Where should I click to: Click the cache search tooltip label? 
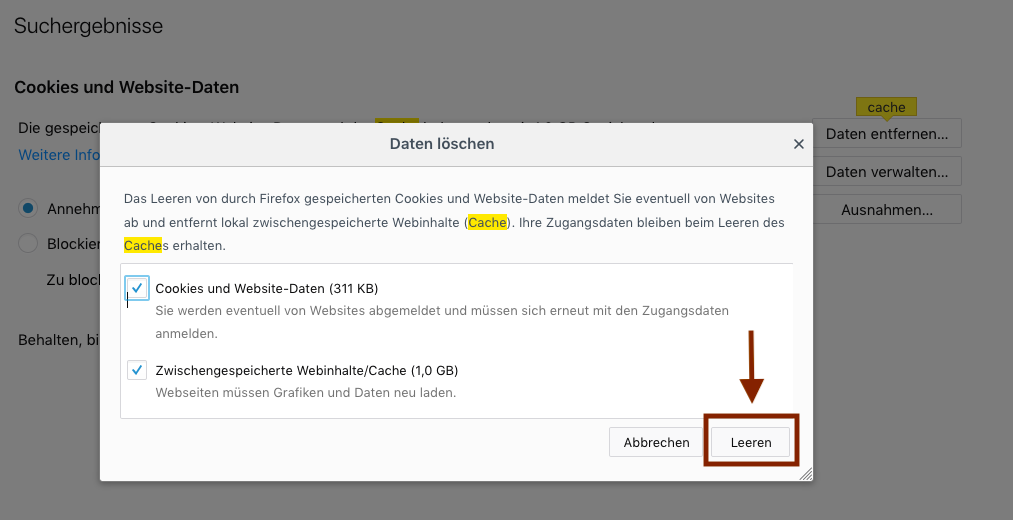click(886, 107)
